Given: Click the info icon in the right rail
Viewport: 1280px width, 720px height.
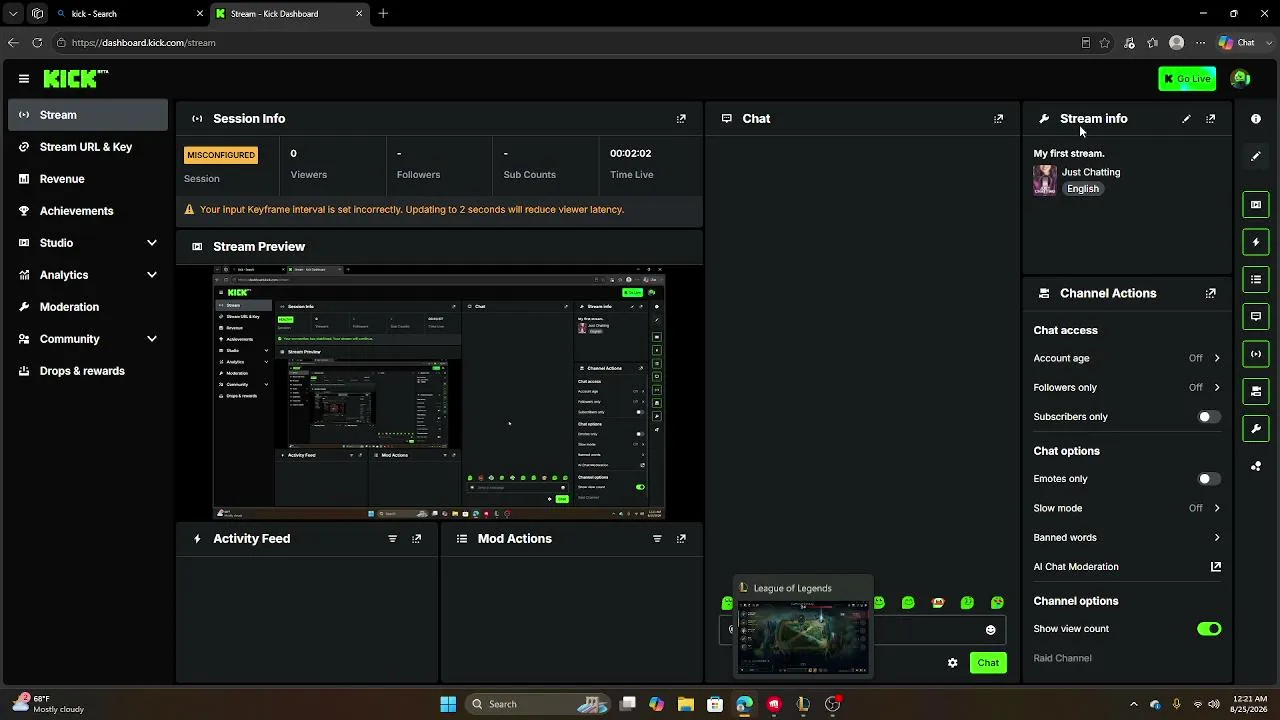Looking at the screenshot, I should [1256, 118].
